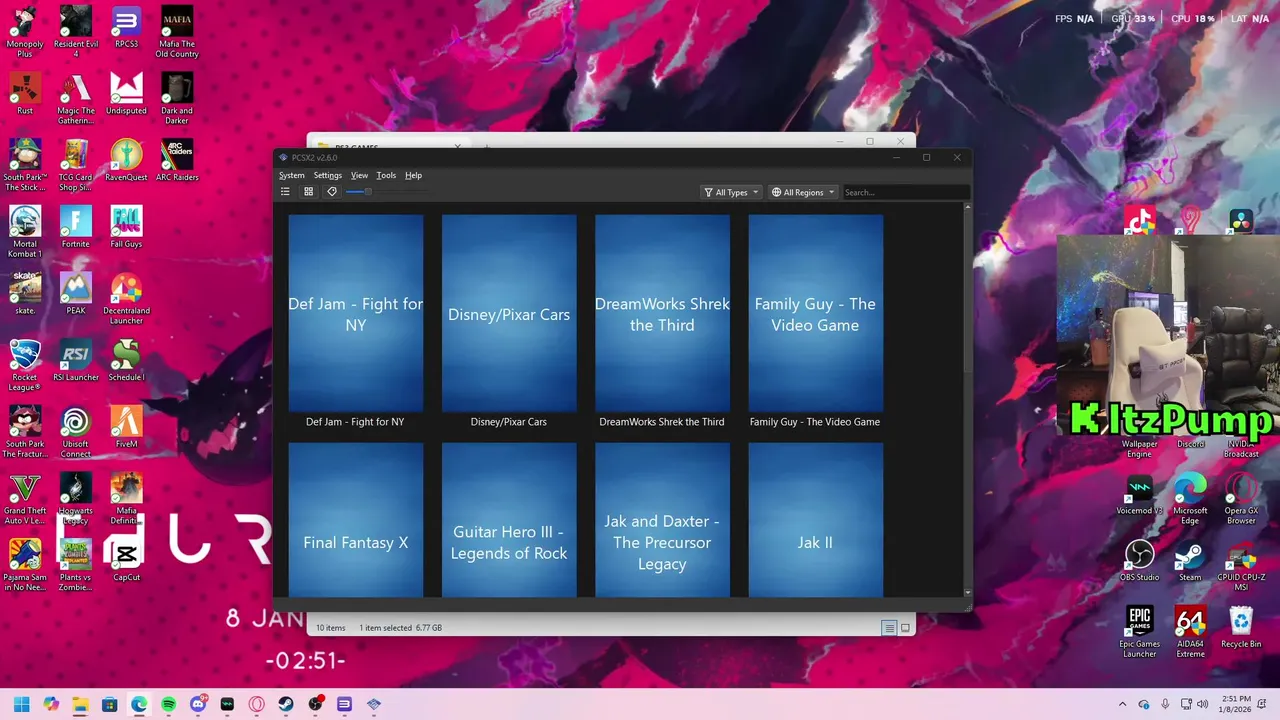The image size is (1280, 720).
Task: Select the Magic The Gathering icon
Action: coord(76,99)
